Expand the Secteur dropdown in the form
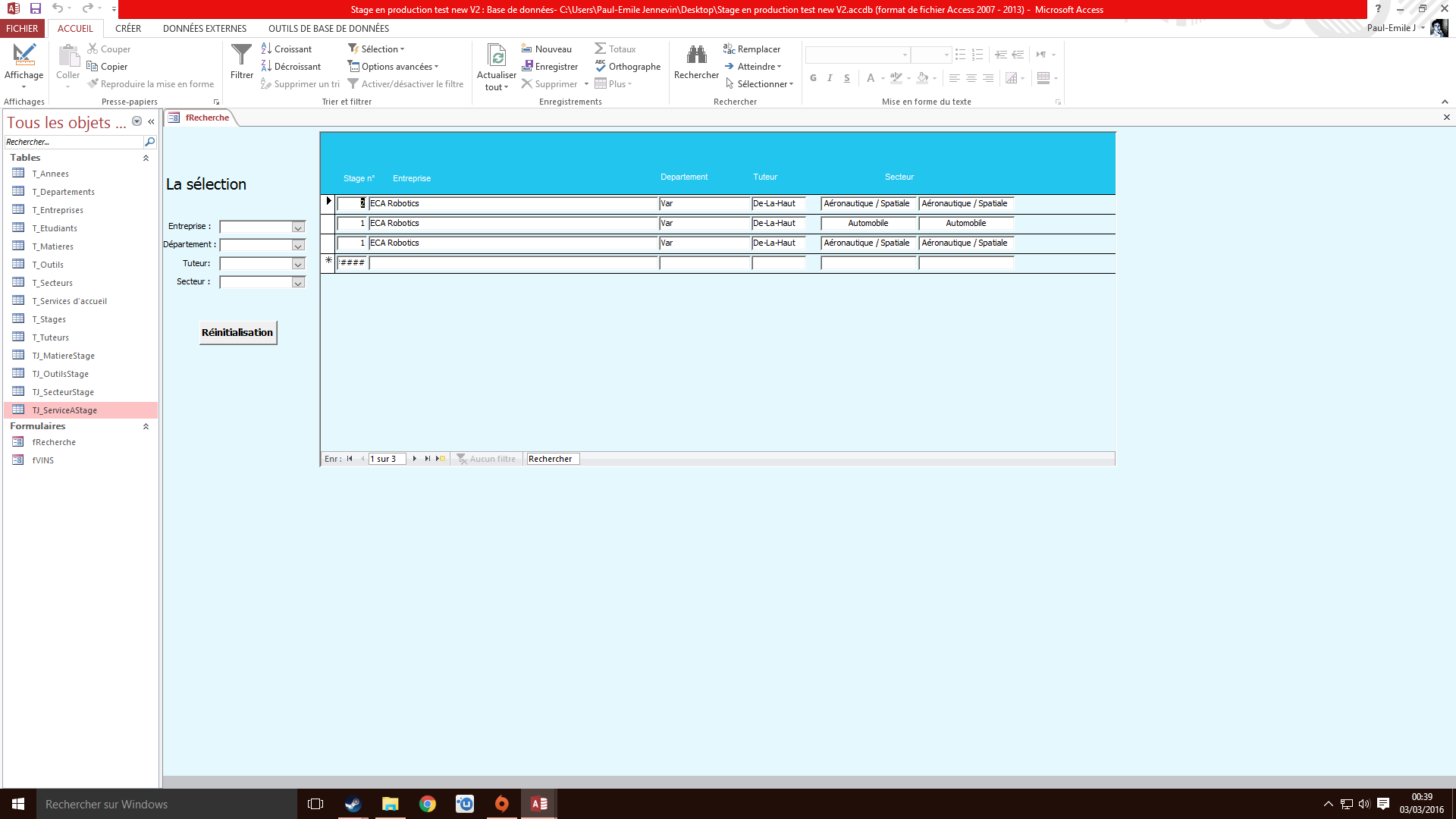 tap(298, 282)
